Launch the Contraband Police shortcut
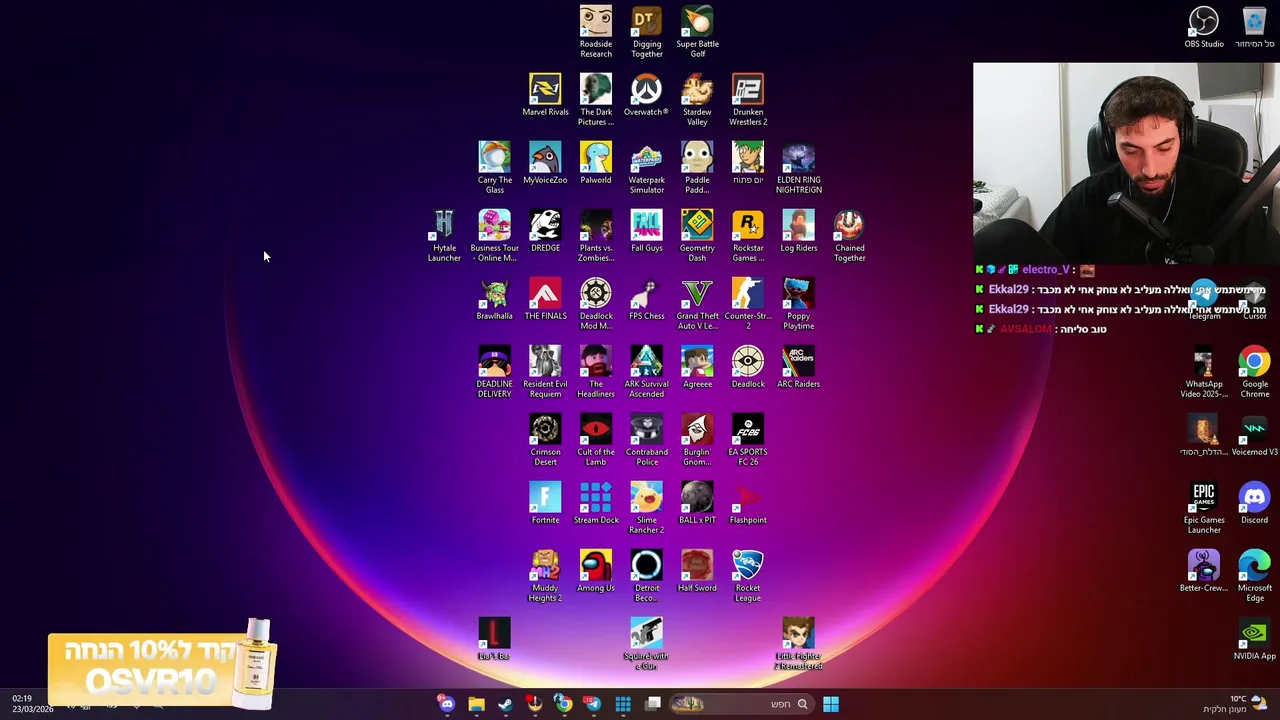This screenshot has width=1280, height=720. coord(646,441)
